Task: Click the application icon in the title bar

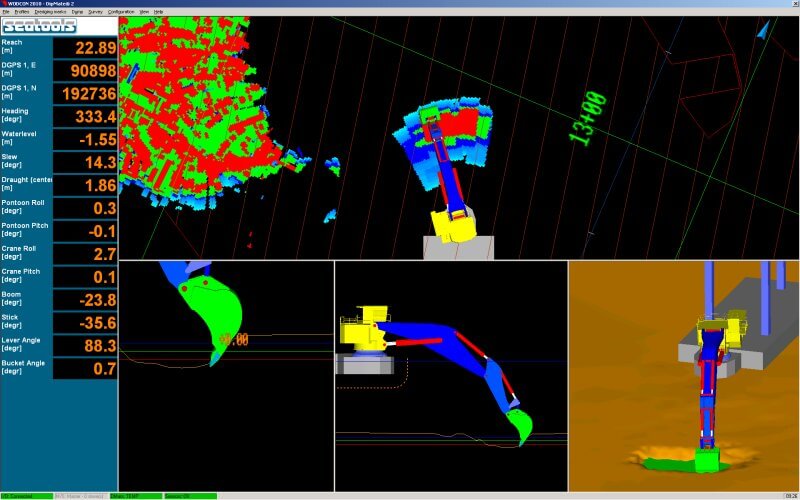Action: pyautogui.click(x=4, y=4)
